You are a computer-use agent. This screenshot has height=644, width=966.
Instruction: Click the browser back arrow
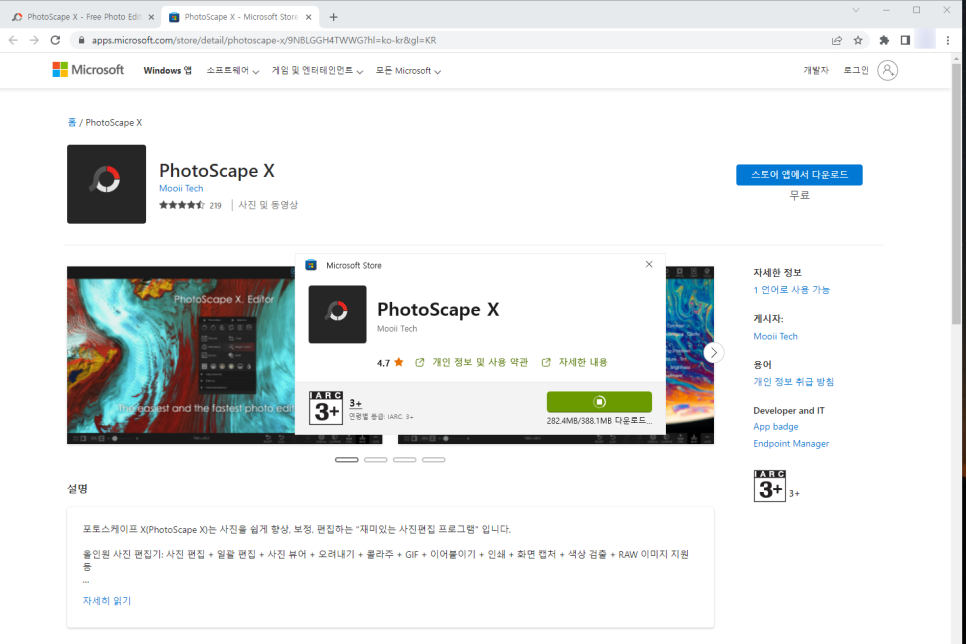(x=14, y=40)
